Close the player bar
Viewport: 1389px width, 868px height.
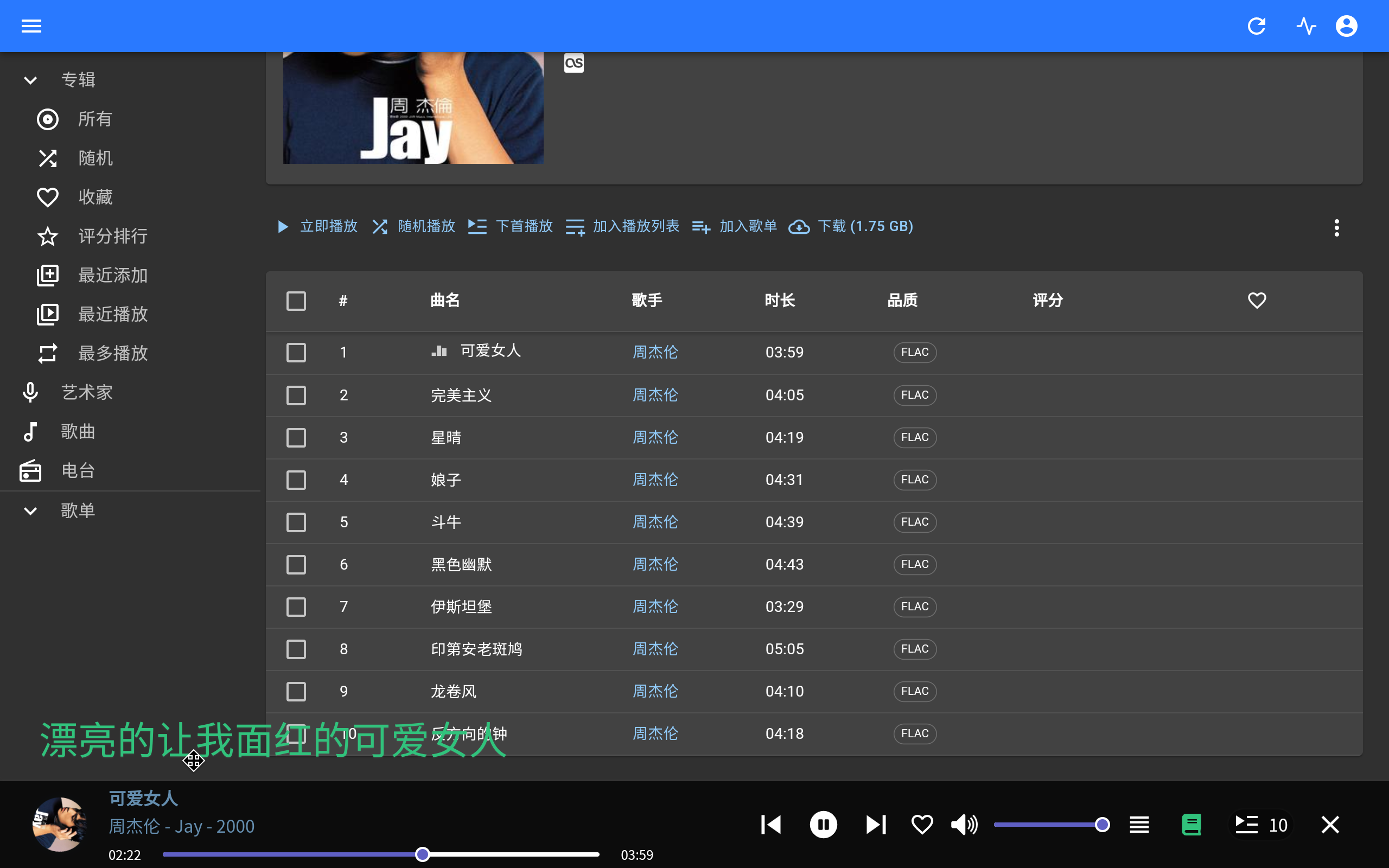1330,825
